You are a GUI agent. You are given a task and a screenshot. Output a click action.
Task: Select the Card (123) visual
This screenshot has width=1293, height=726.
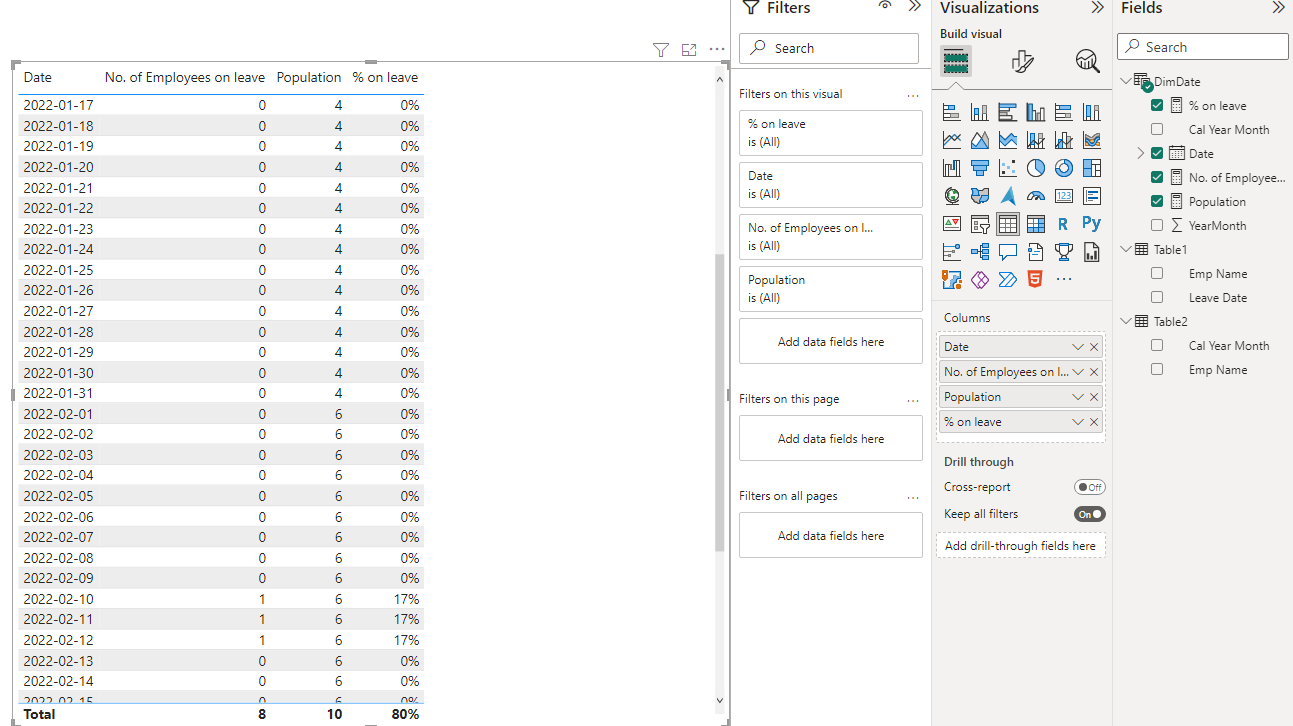(1064, 196)
